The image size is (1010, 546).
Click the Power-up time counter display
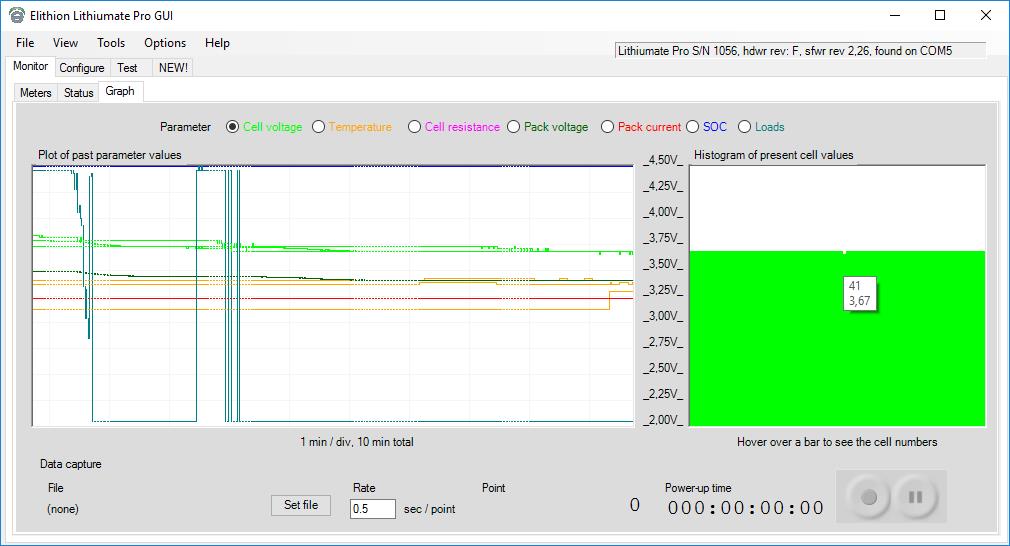(746, 508)
